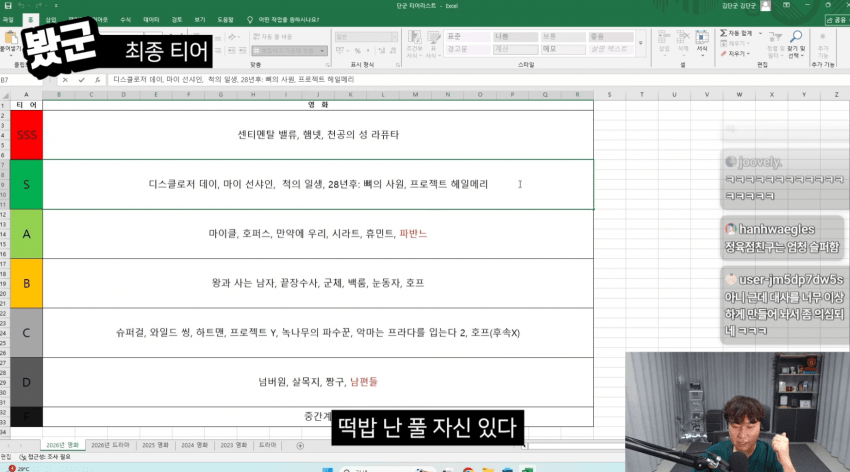Image resolution: width=850 pixels, height=472 pixels.
Task: Click the row with 센티멘탈 밸류
Action: tap(318, 135)
